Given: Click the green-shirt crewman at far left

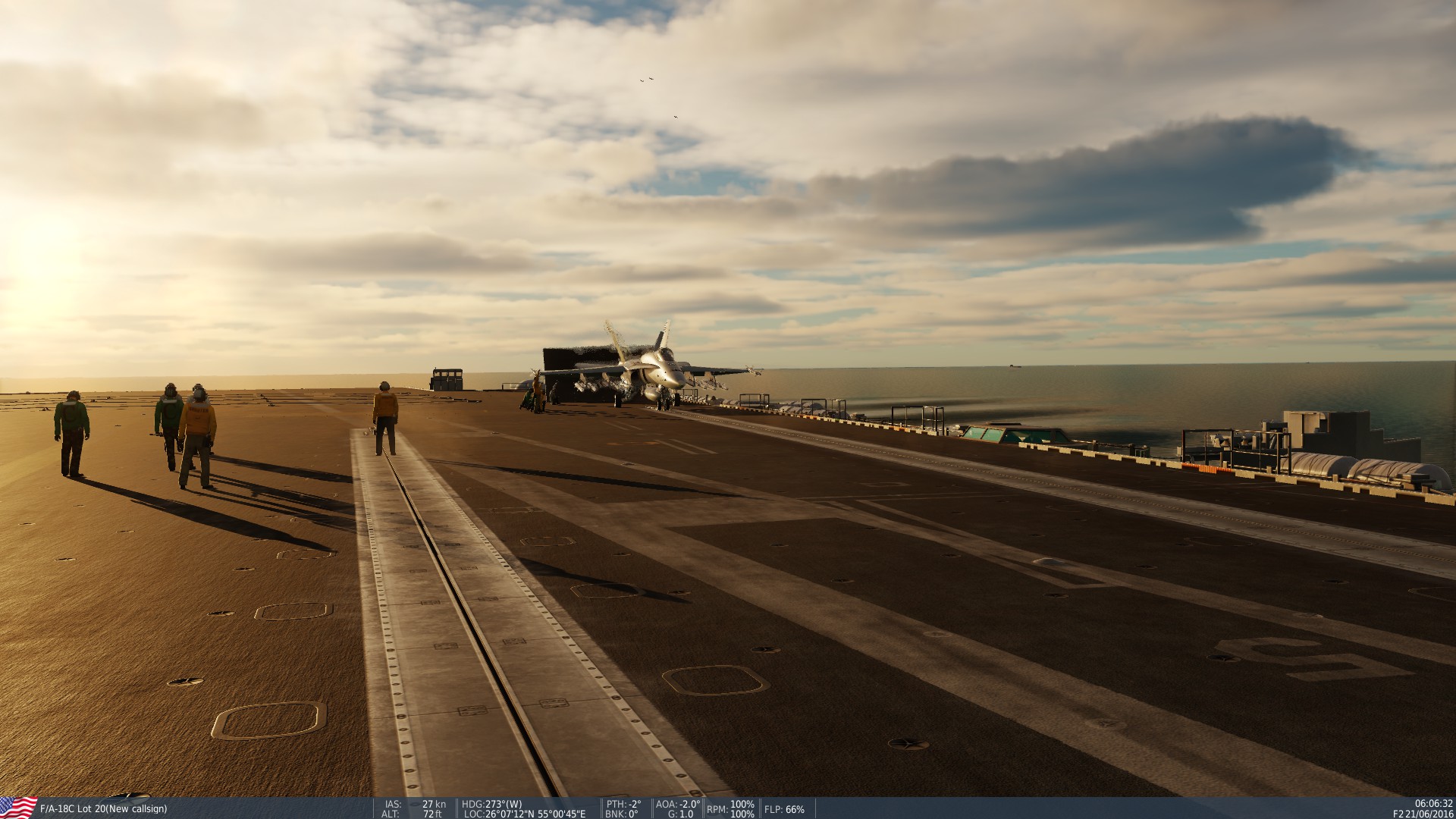Looking at the screenshot, I should (71, 434).
